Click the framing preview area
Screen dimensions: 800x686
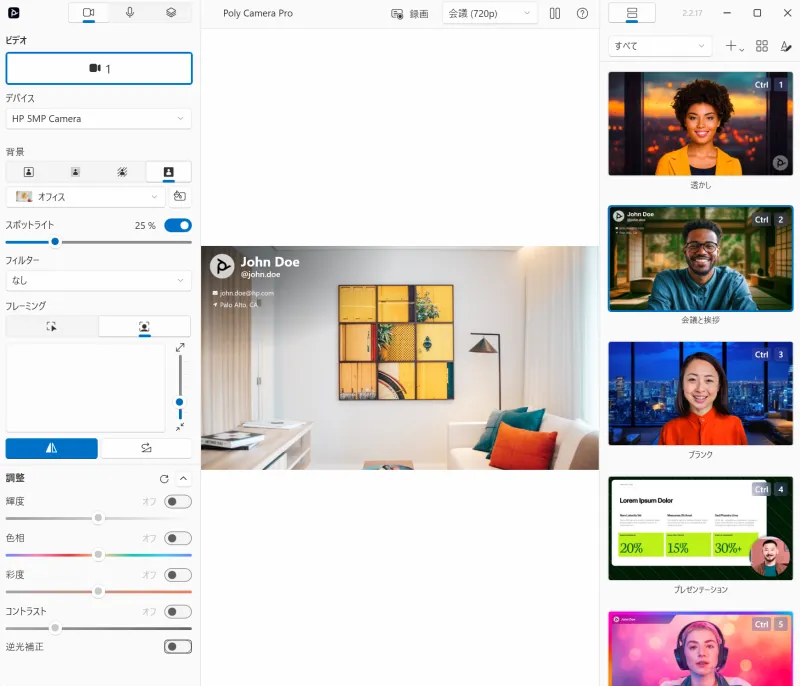pyautogui.click(x=85, y=388)
